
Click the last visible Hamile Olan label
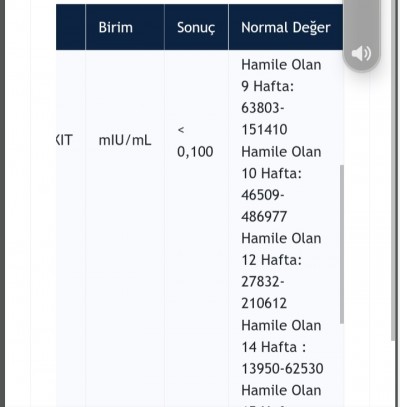coord(281,390)
